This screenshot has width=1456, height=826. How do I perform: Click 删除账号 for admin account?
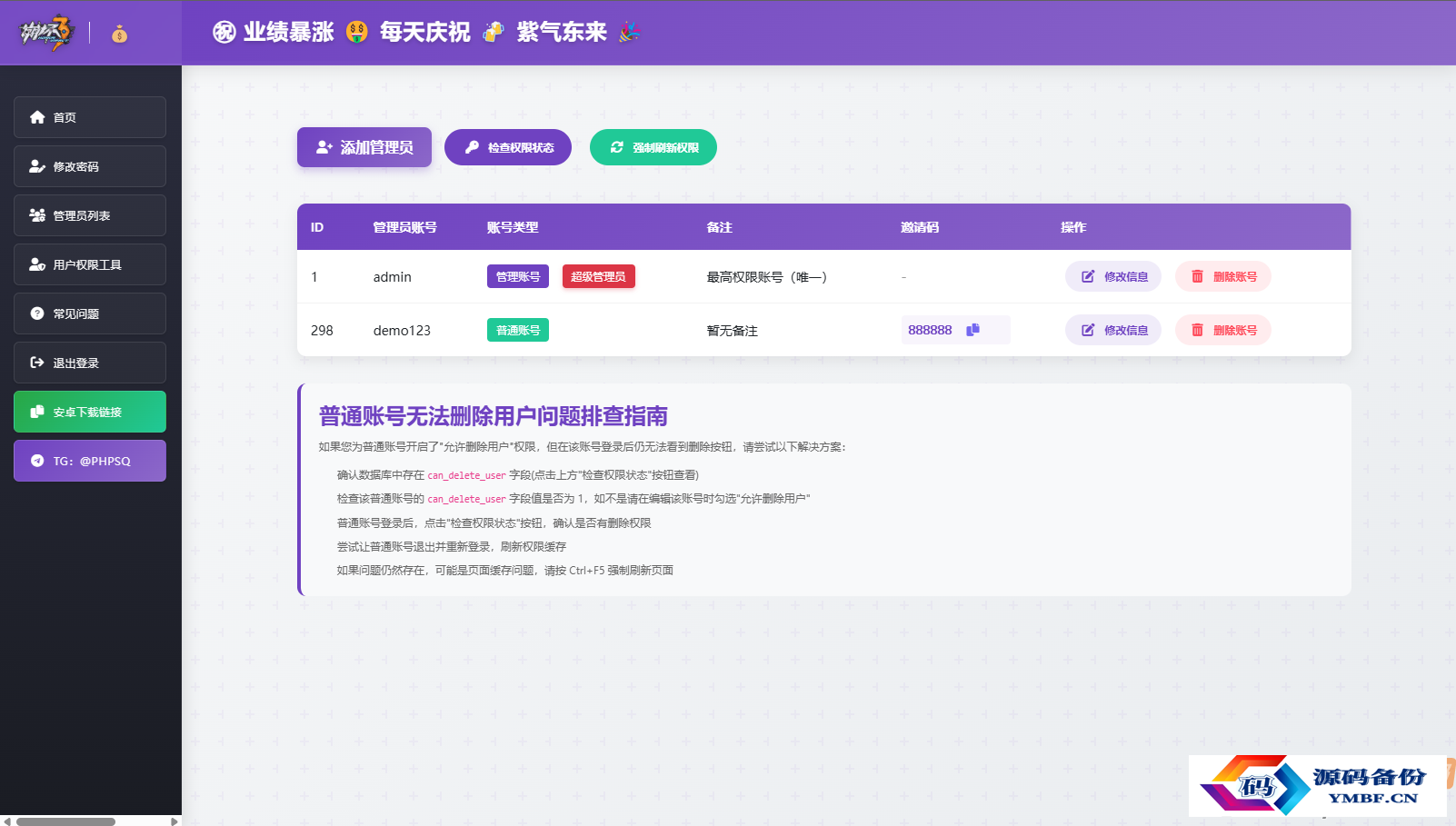[1223, 276]
